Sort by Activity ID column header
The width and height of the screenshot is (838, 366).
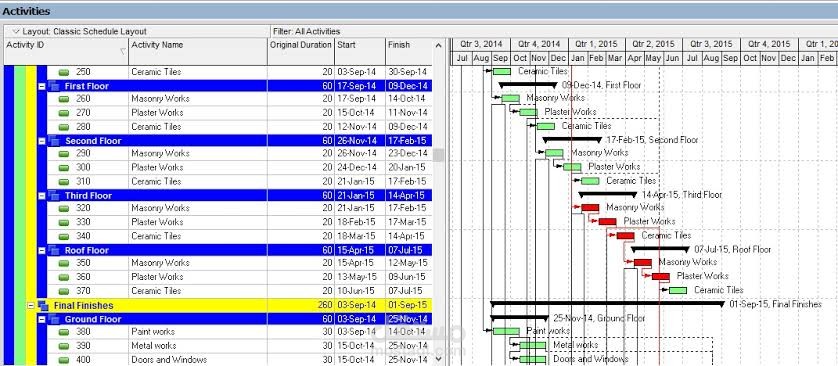(66, 51)
